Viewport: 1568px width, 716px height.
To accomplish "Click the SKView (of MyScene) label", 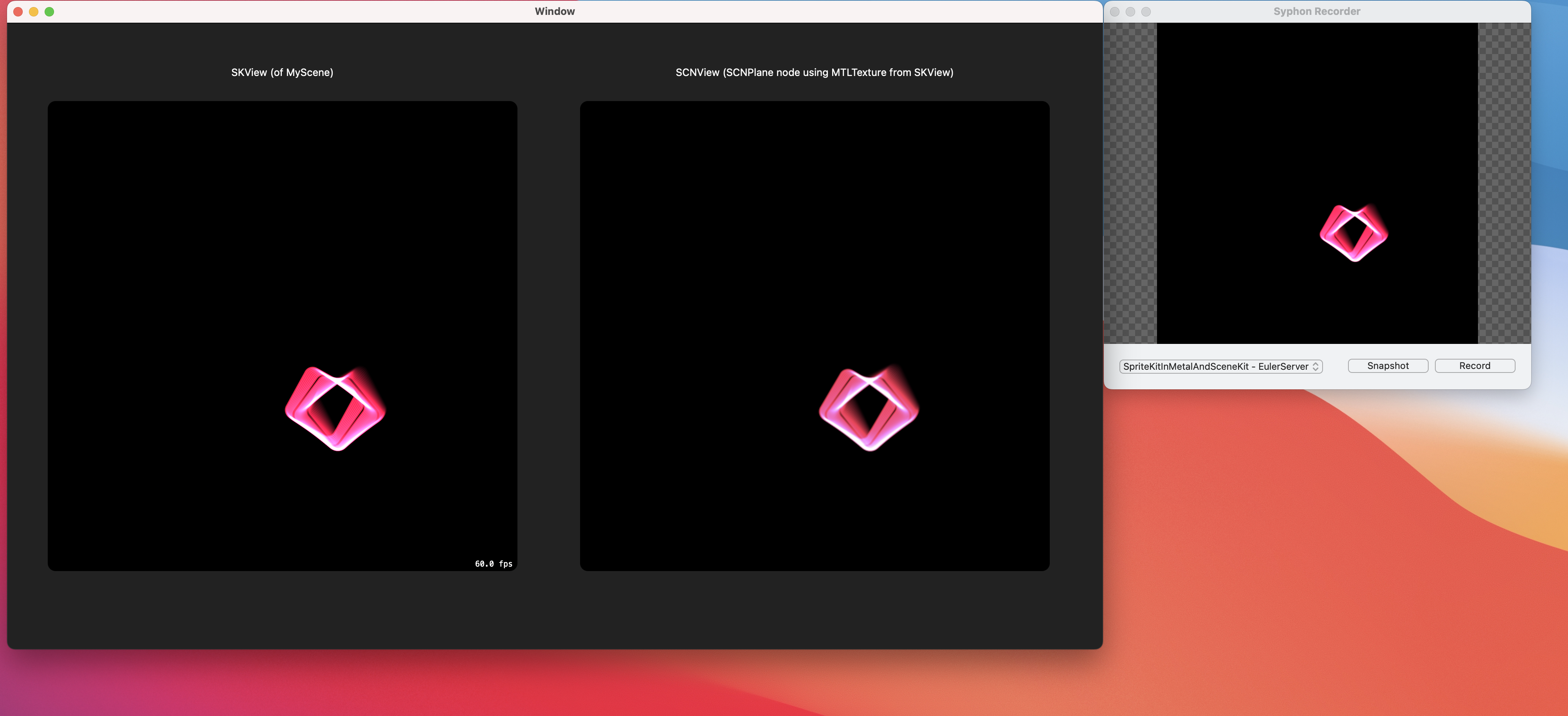I will click(x=282, y=72).
